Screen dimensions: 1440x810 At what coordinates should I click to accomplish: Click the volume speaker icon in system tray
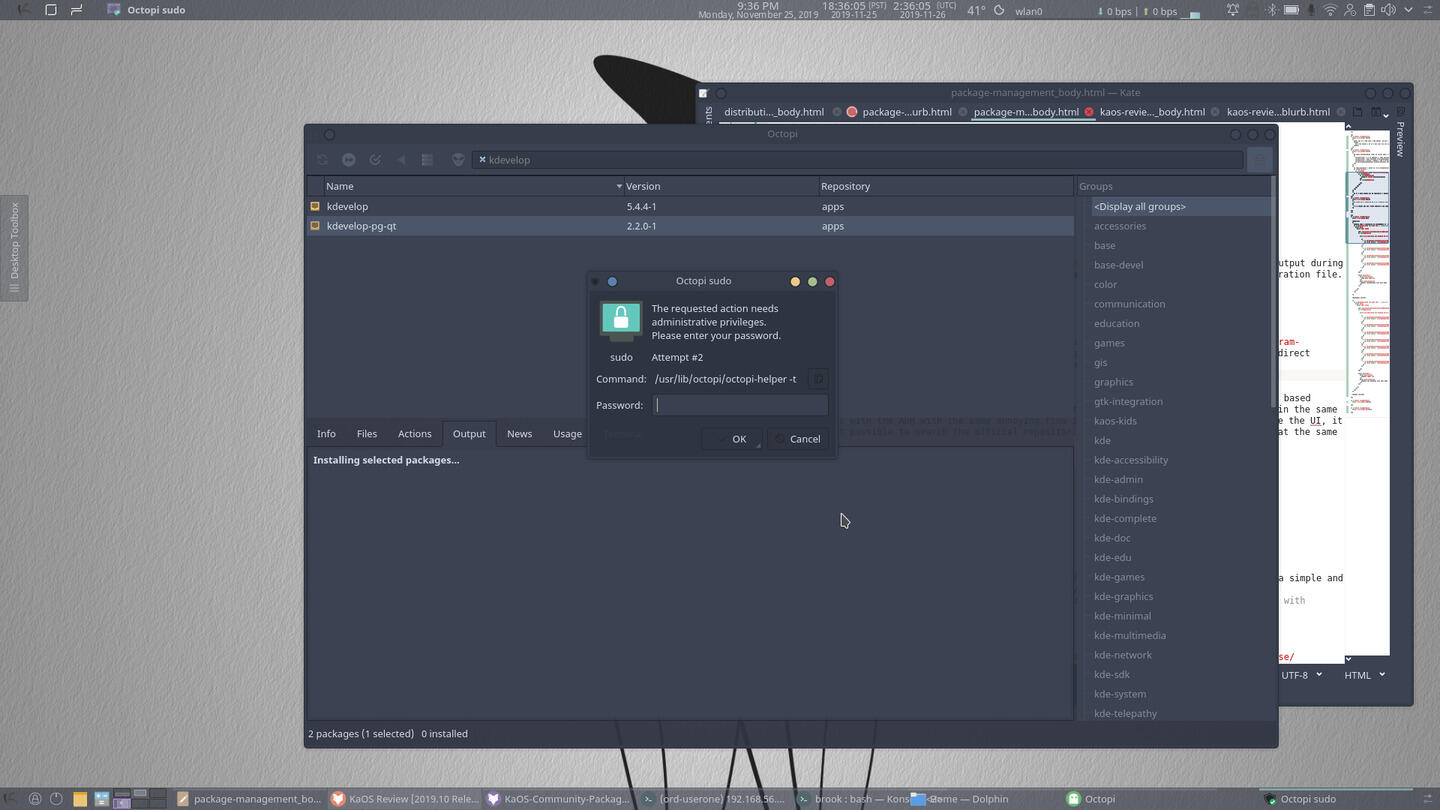point(1387,10)
